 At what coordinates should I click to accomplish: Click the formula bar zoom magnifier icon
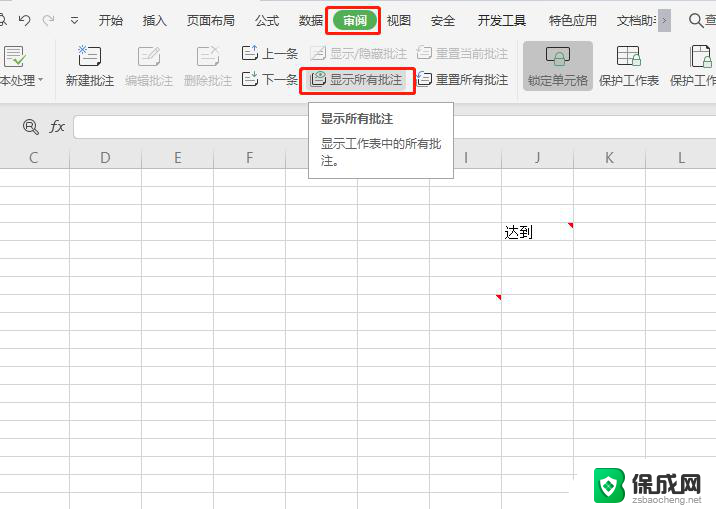(x=31, y=126)
